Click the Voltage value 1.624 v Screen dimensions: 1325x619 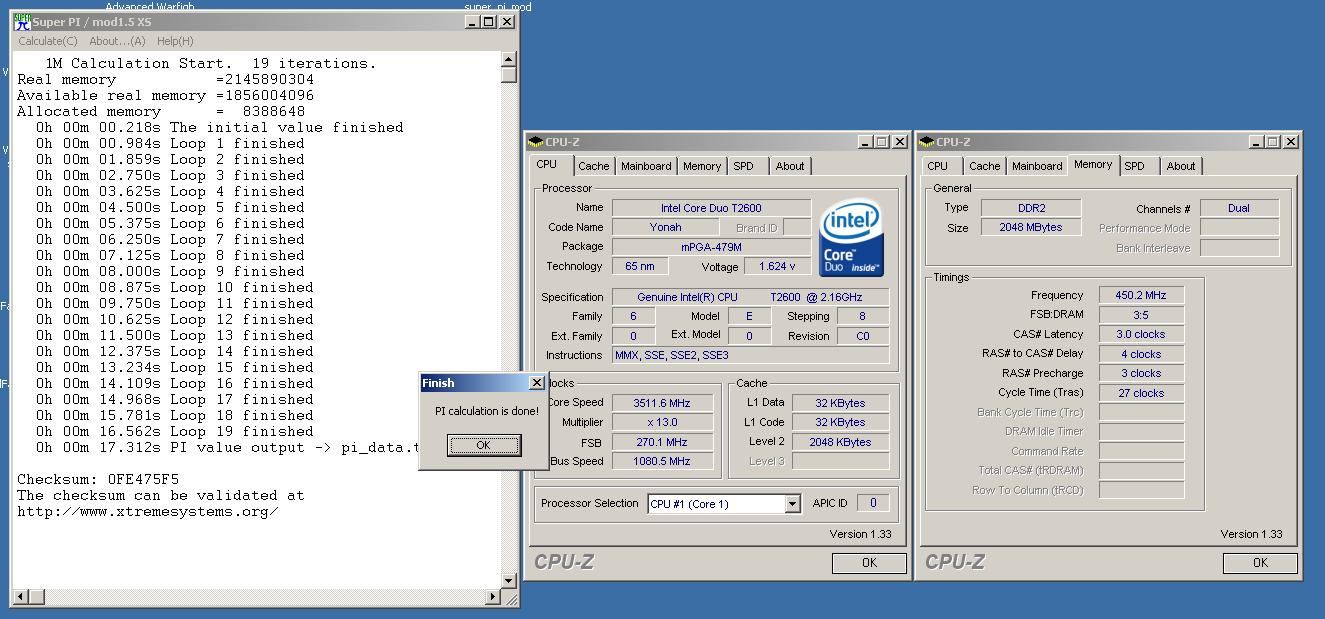777,266
